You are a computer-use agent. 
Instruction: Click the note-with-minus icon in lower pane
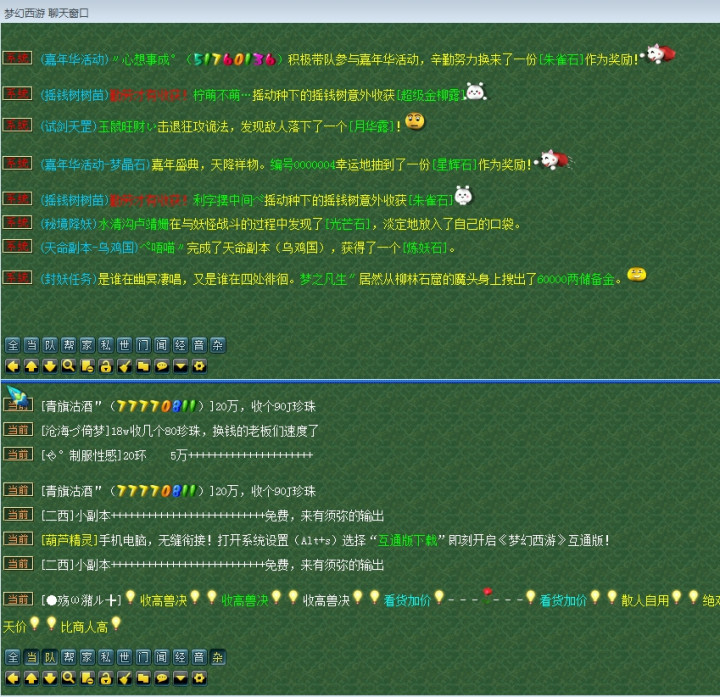click(x=87, y=678)
